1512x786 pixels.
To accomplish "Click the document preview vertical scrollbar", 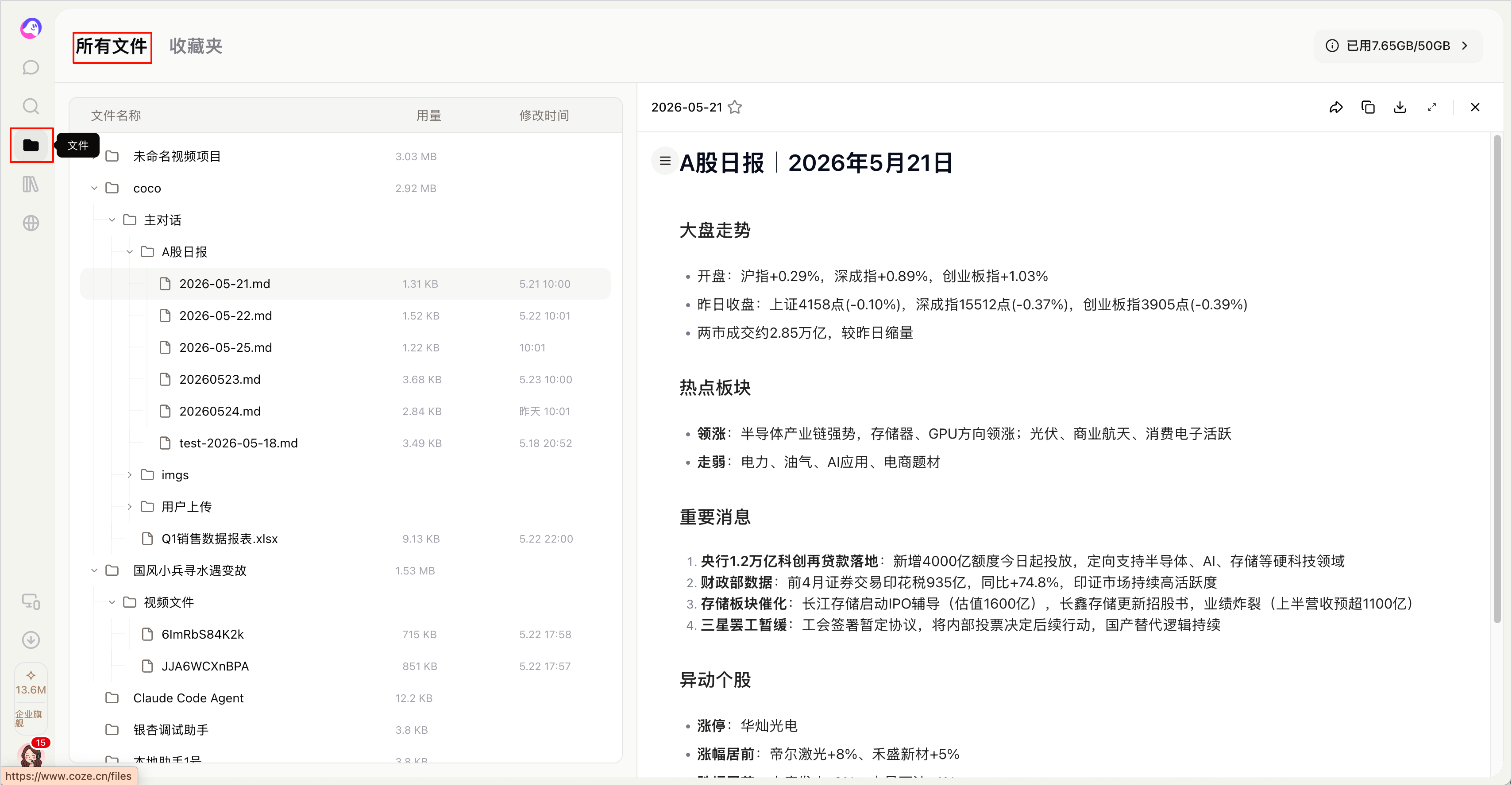I will 1497,379.
